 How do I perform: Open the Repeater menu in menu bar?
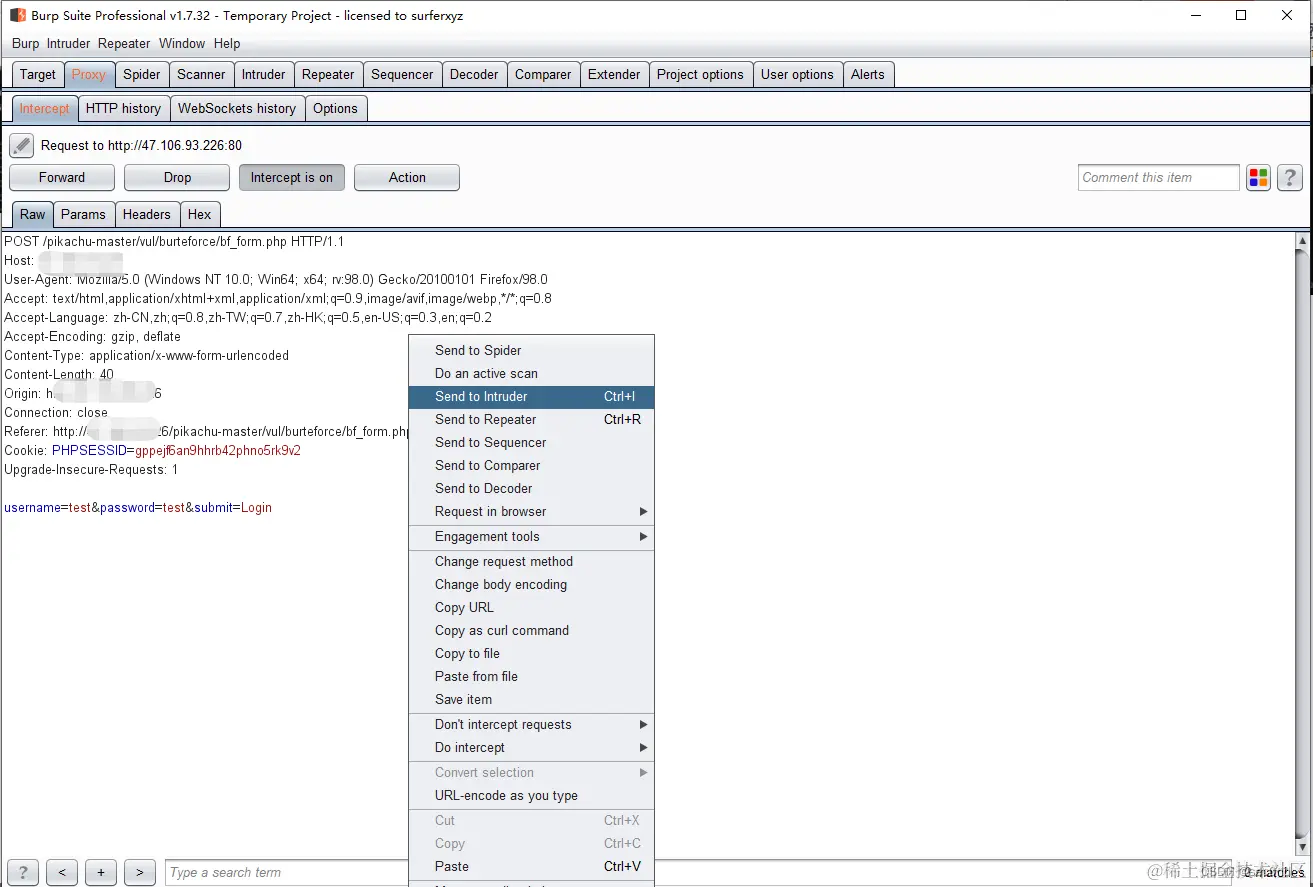coord(124,43)
